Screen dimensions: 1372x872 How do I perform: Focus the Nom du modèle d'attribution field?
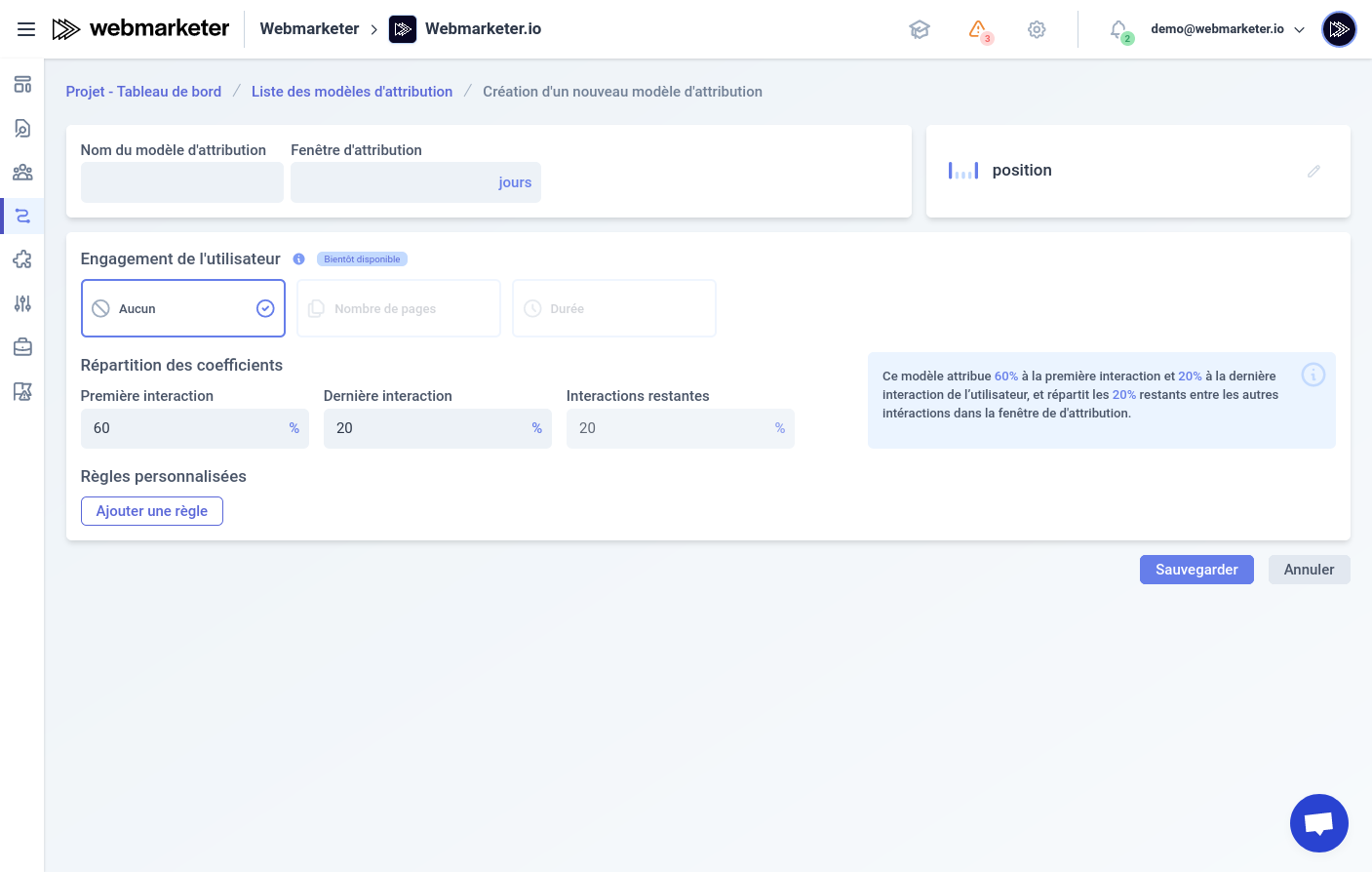182,182
